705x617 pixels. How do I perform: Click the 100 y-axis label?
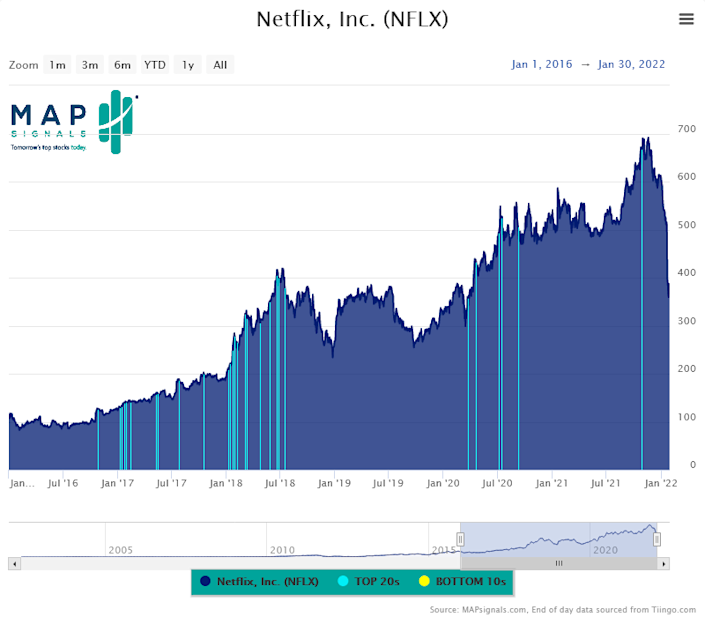pyautogui.click(x=687, y=417)
